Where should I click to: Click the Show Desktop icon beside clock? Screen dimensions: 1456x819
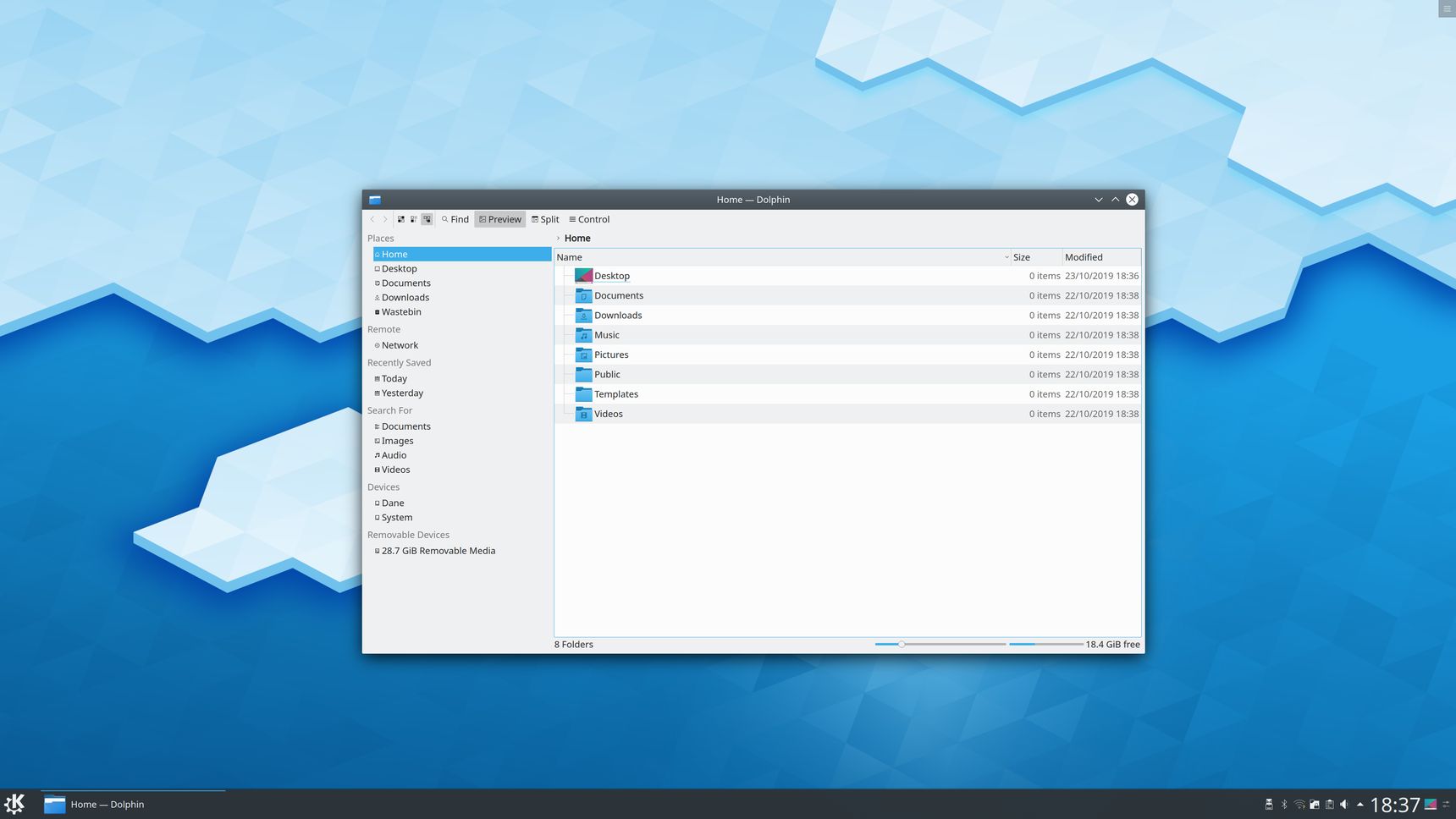[1431, 805]
